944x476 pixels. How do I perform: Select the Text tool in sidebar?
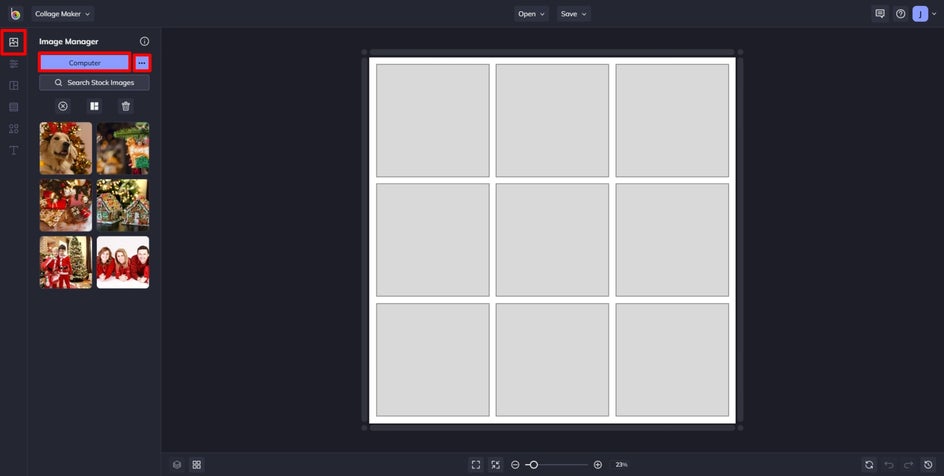14,150
